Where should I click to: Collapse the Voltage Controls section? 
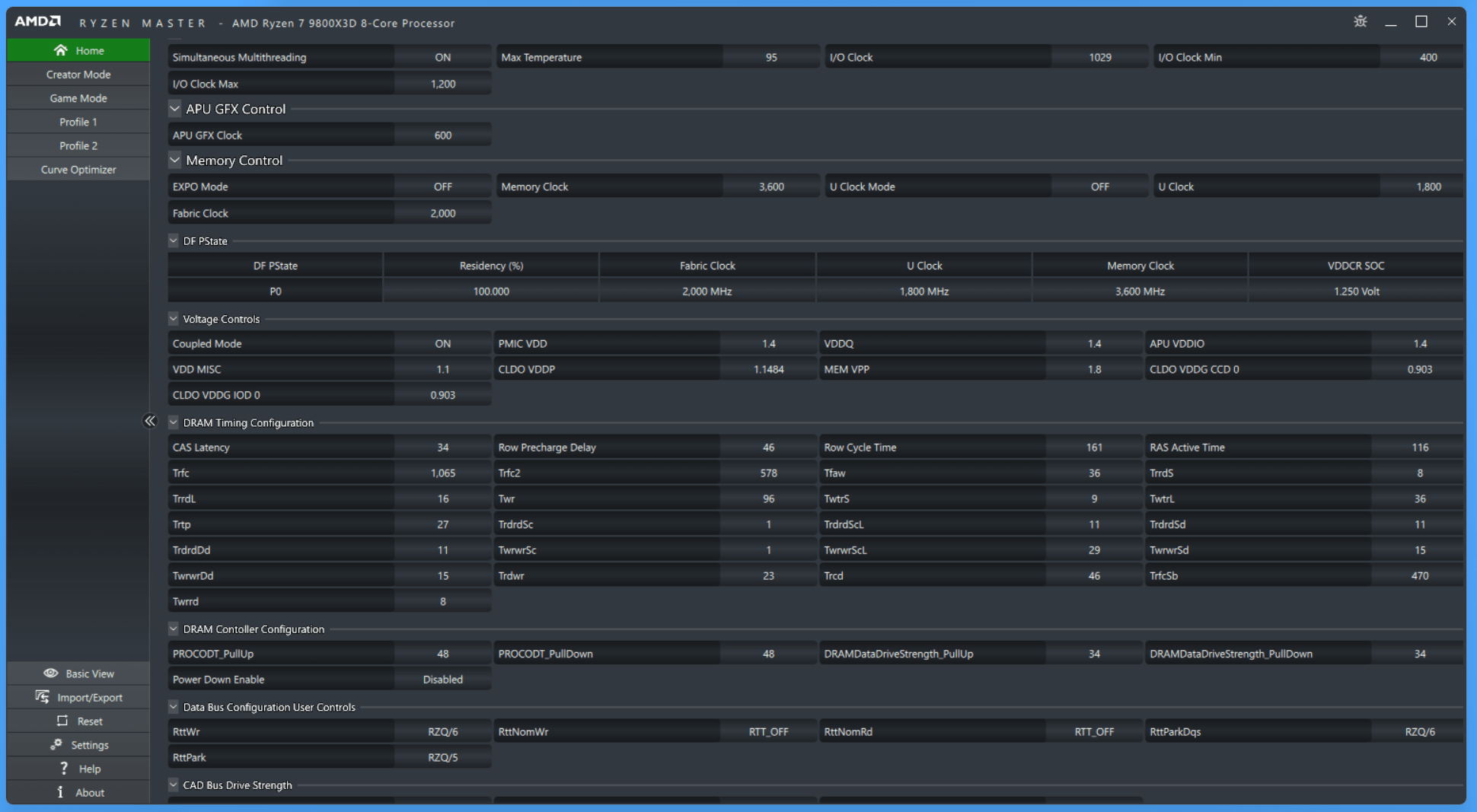coord(174,319)
